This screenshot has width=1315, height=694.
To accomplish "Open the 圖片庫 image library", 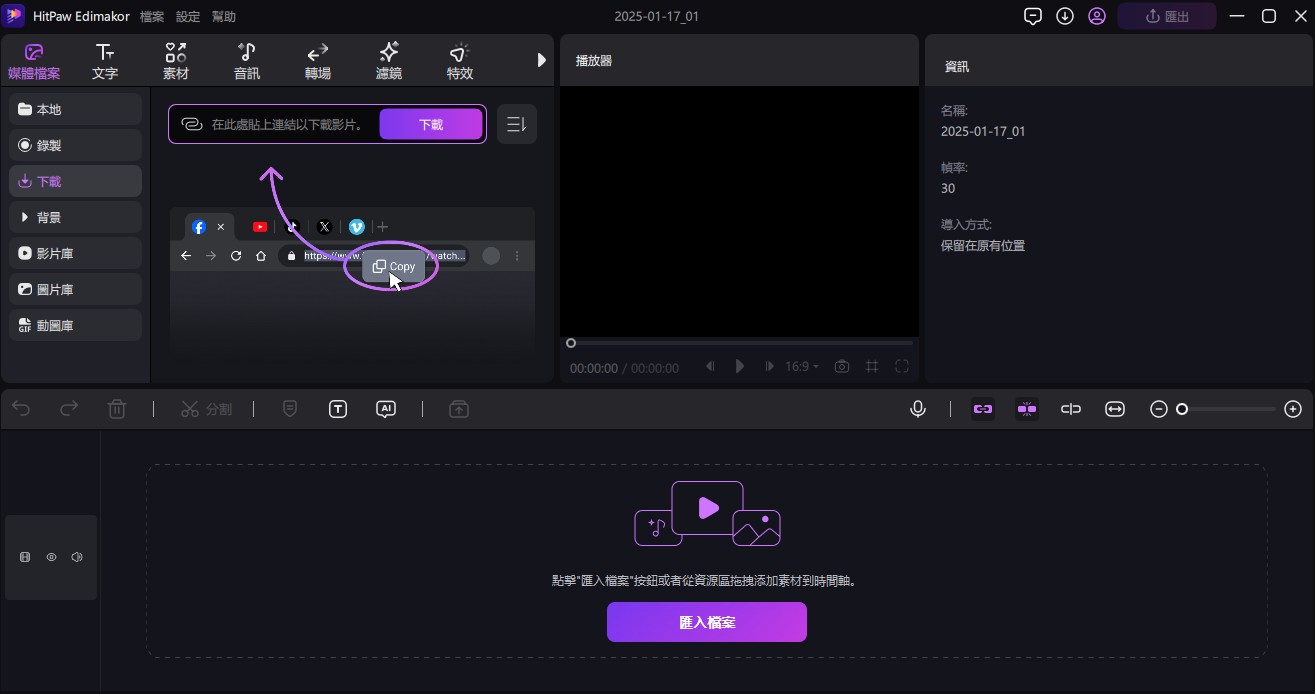I will [76, 289].
